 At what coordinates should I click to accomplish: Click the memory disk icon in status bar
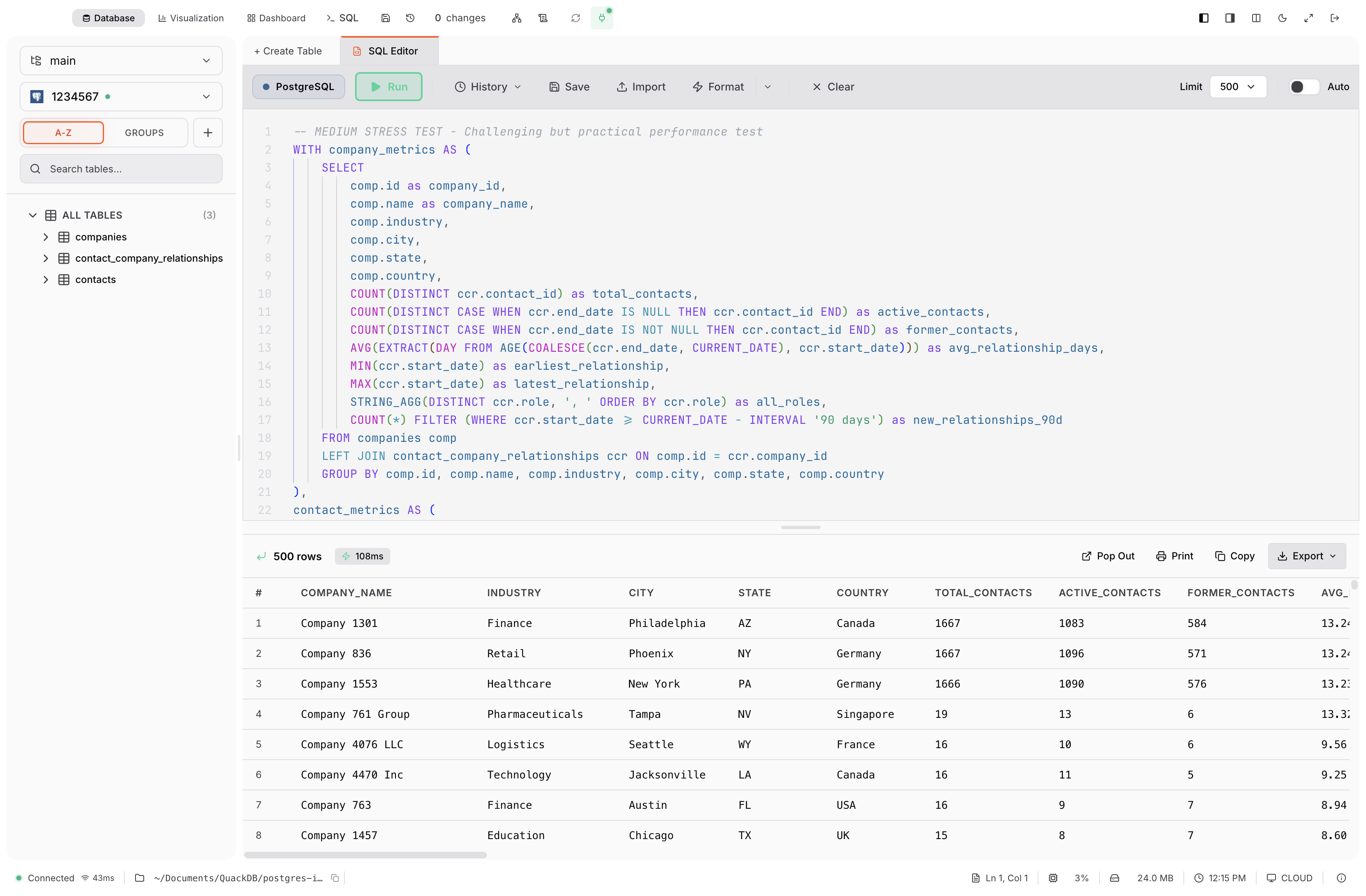(1115, 878)
